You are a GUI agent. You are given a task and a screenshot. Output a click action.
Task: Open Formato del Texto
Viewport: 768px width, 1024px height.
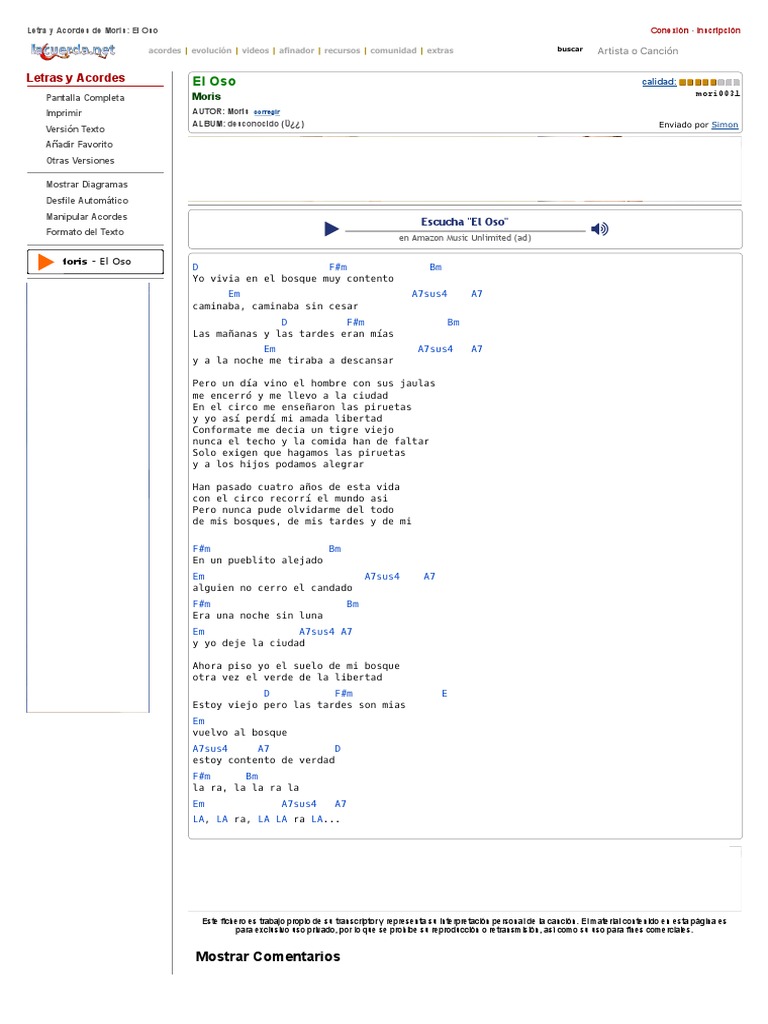coord(85,232)
